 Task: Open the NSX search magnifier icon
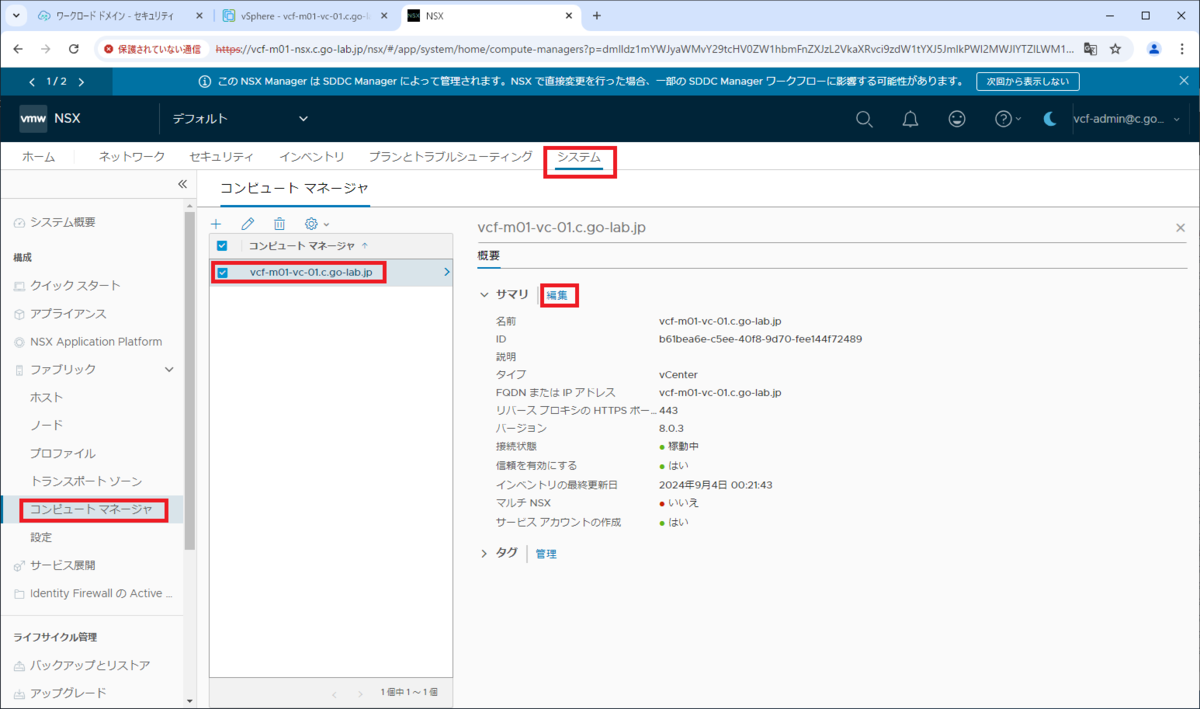(864, 119)
